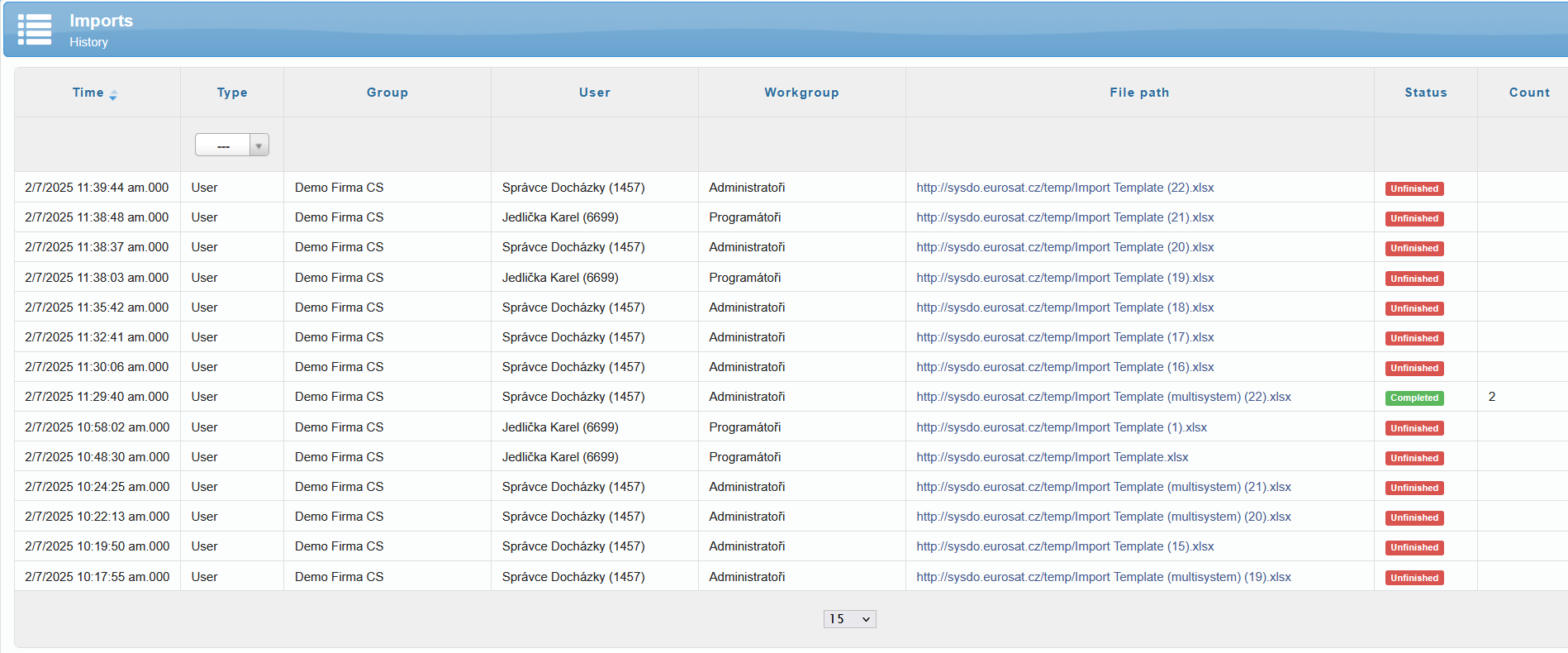Image resolution: width=1568 pixels, height=653 pixels.
Task: Click the File path column header
Action: click(x=1139, y=93)
